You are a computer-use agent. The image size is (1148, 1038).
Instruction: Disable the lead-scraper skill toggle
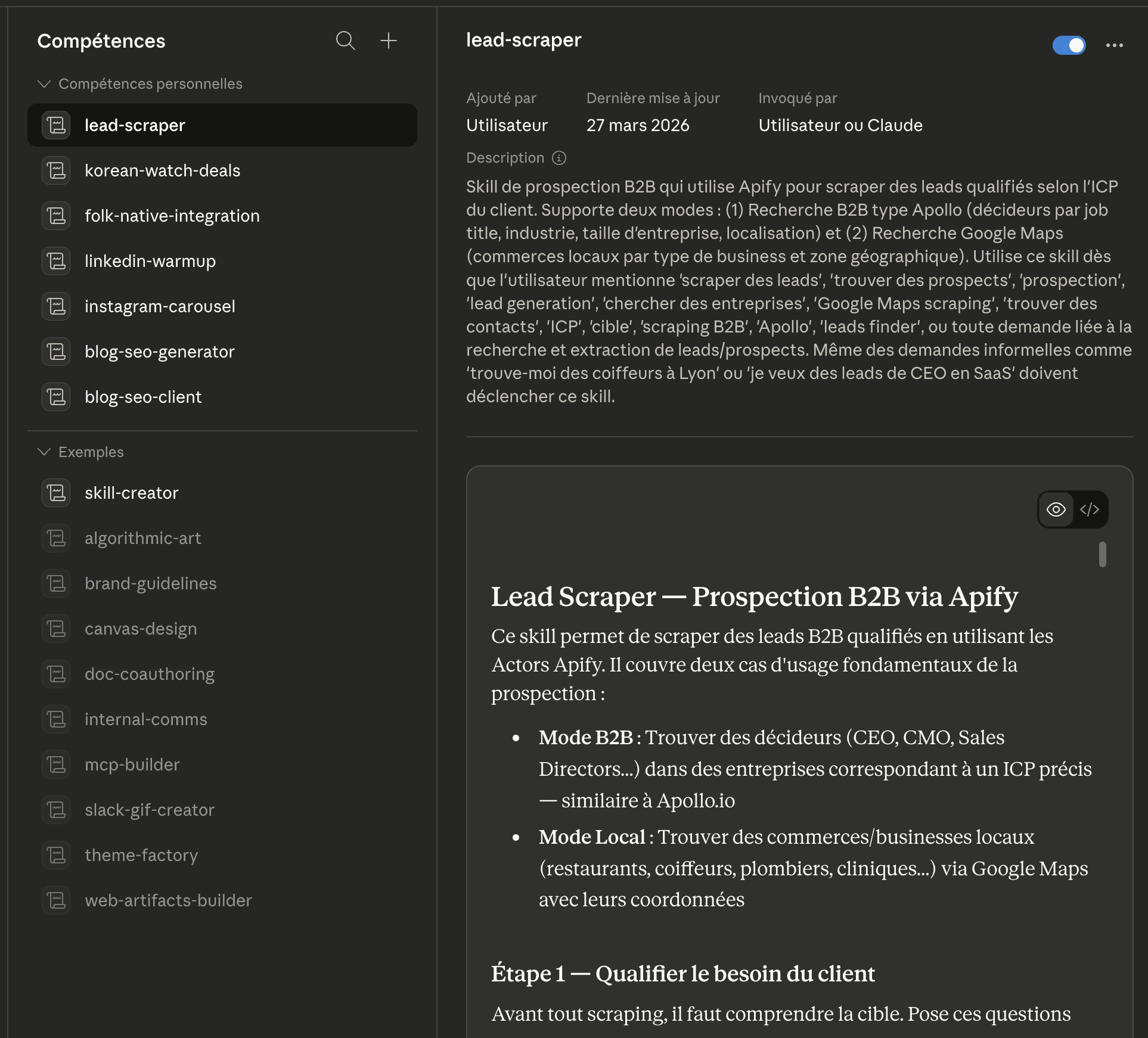(x=1069, y=45)
